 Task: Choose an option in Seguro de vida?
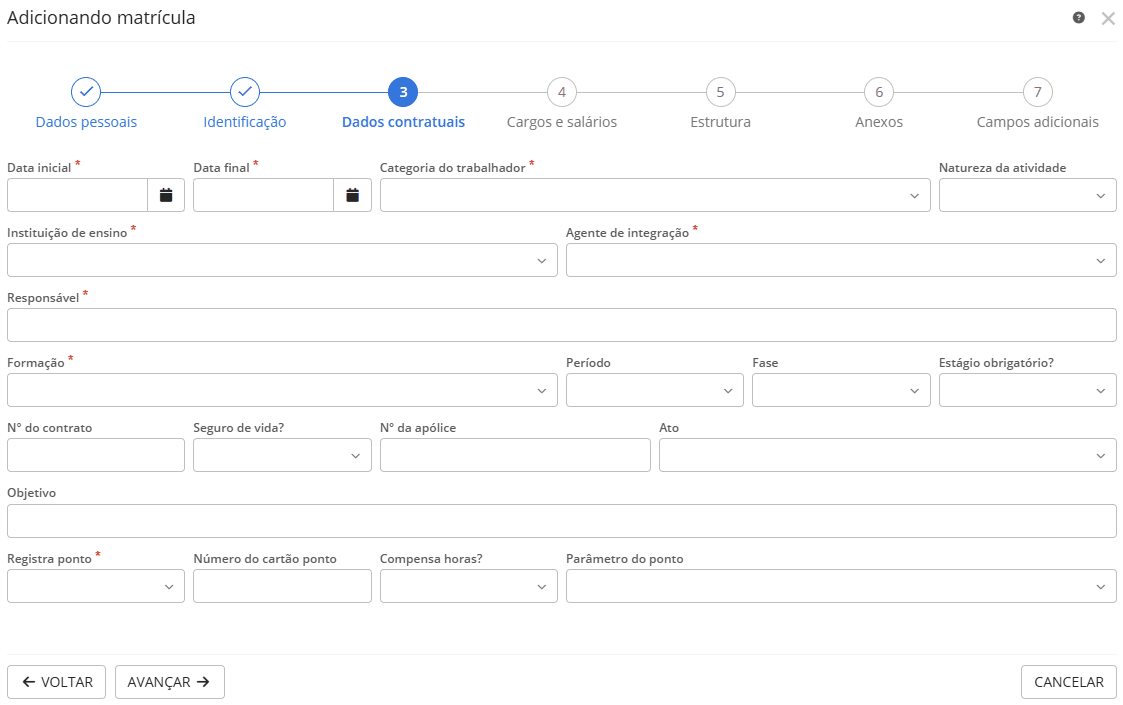[282, 455]
